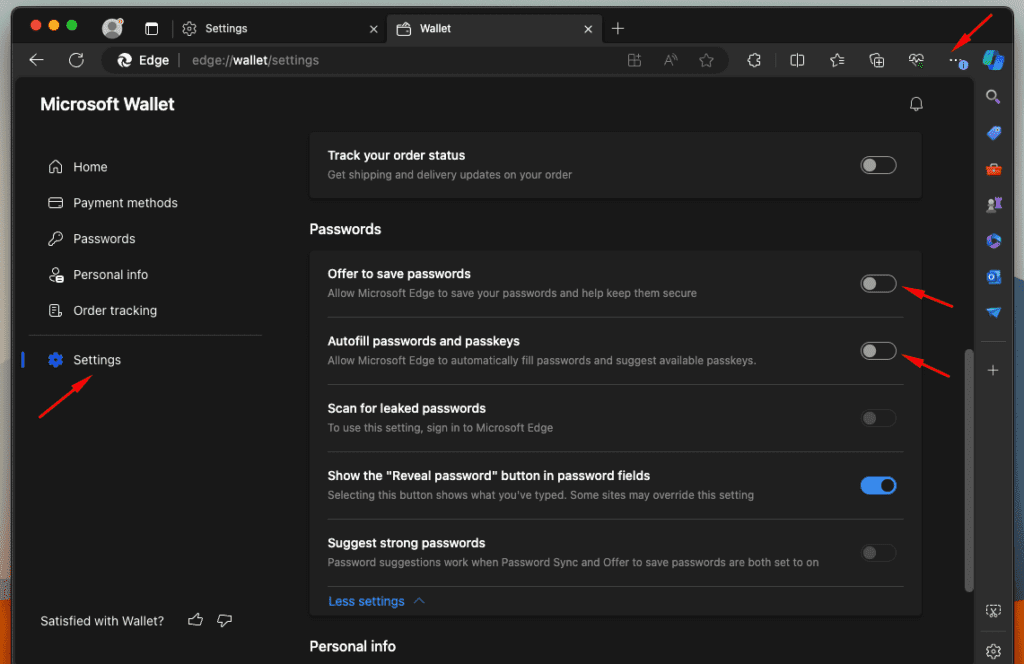The width and height of the screenshot is (1024, 664).
Task: Click the Order tracking link
Action: point(115,311)
